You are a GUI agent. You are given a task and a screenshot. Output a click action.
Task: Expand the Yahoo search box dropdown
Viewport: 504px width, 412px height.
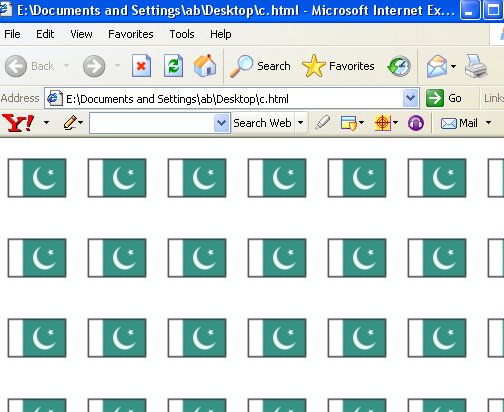(x=221, y=123)
